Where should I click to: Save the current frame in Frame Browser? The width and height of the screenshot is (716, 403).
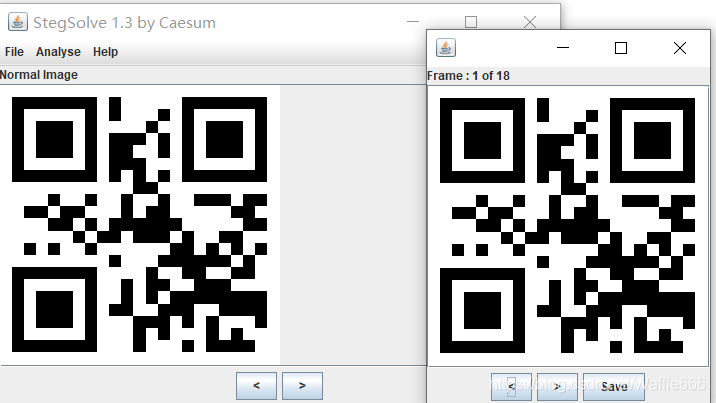614,387
